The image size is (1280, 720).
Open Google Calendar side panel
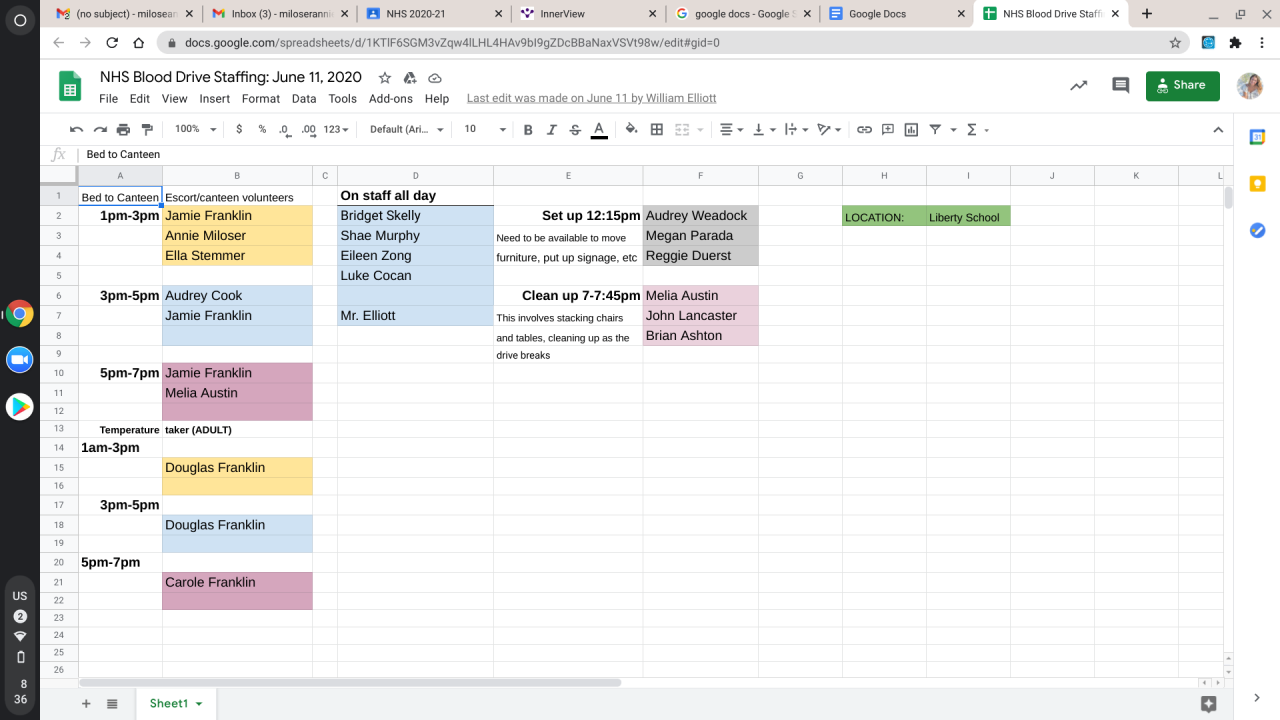[x=1258, y=137]
